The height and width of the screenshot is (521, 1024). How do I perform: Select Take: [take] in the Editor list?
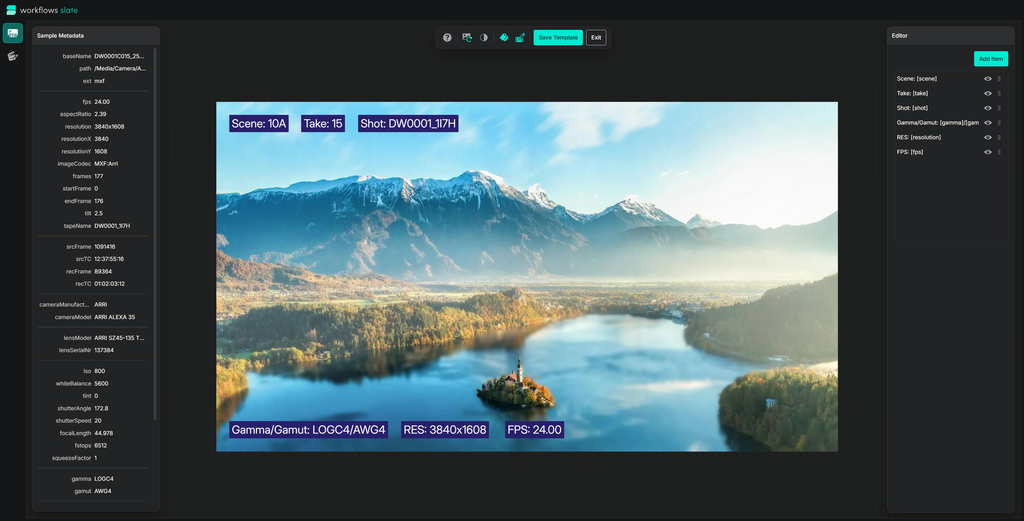tap(912, 93)
